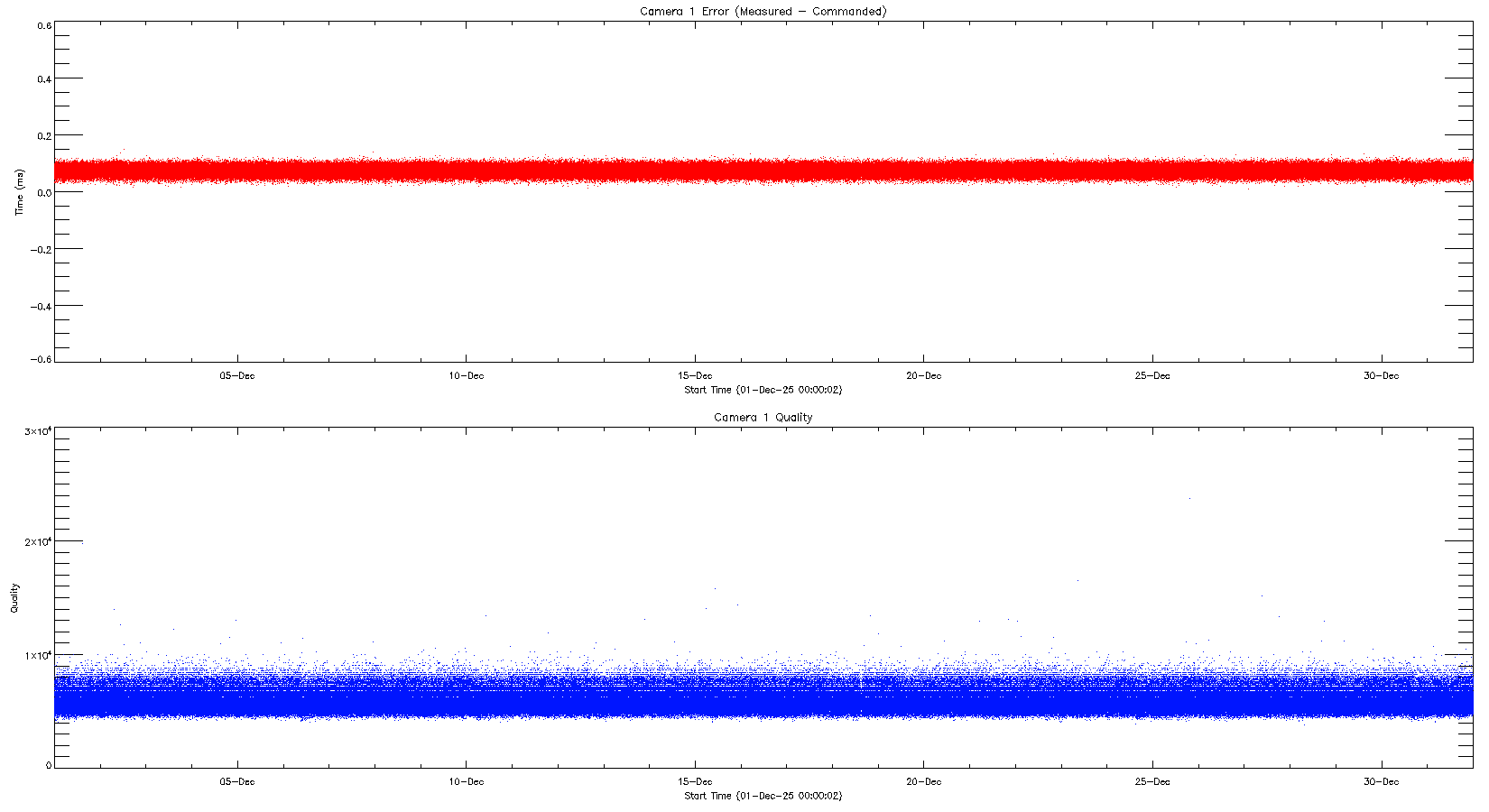Screen dimensions: 1489x812
Task: Click the "Camera 1 Quality" chart title
Action: coord(763,418)
